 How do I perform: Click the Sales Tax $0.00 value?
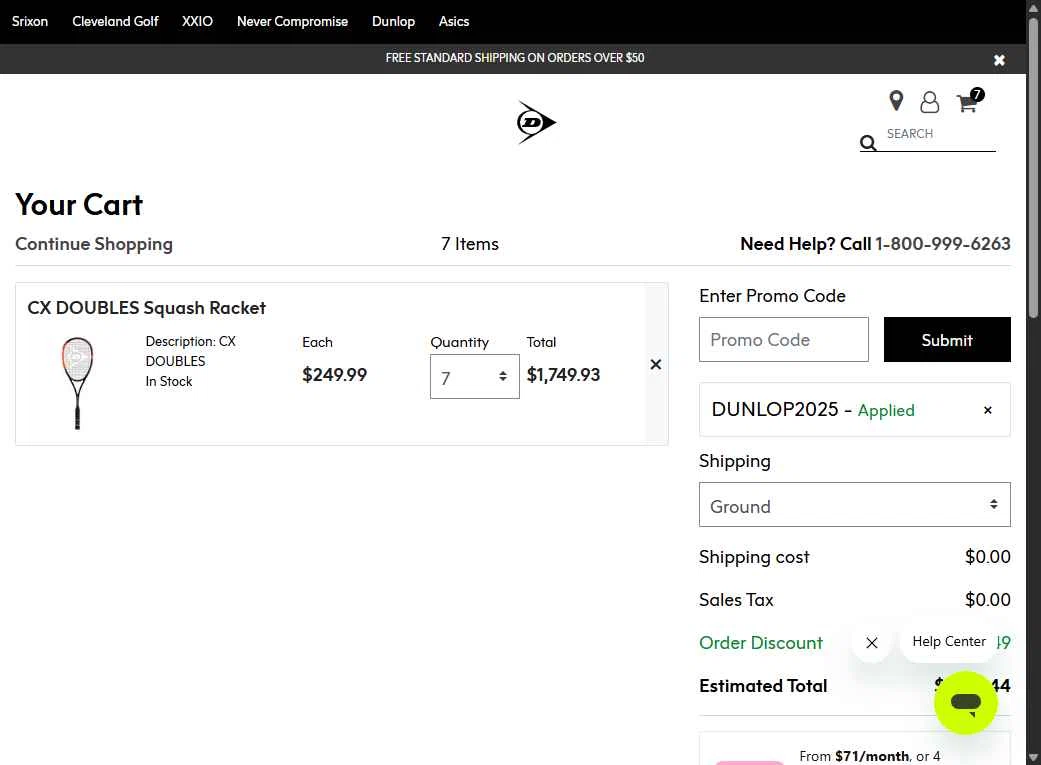pyautogui.click(x=987, y=600)
